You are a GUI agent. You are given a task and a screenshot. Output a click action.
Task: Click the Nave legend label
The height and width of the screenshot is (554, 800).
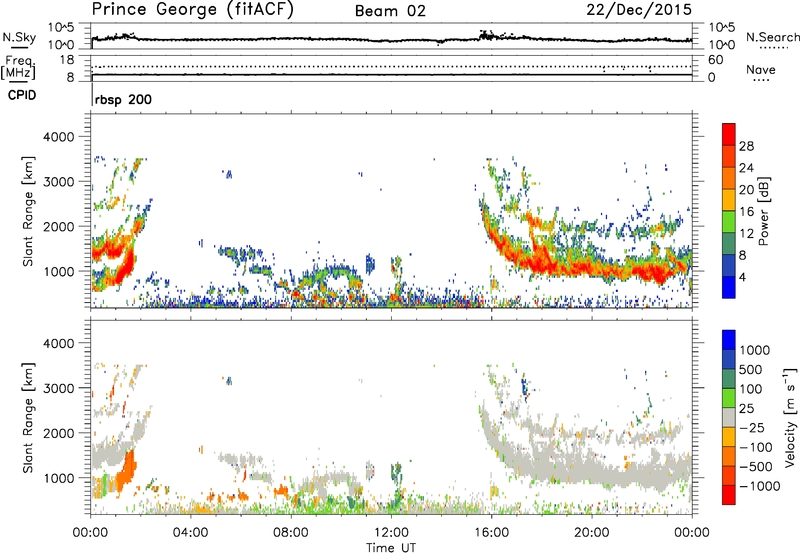[x=761, y=70]
